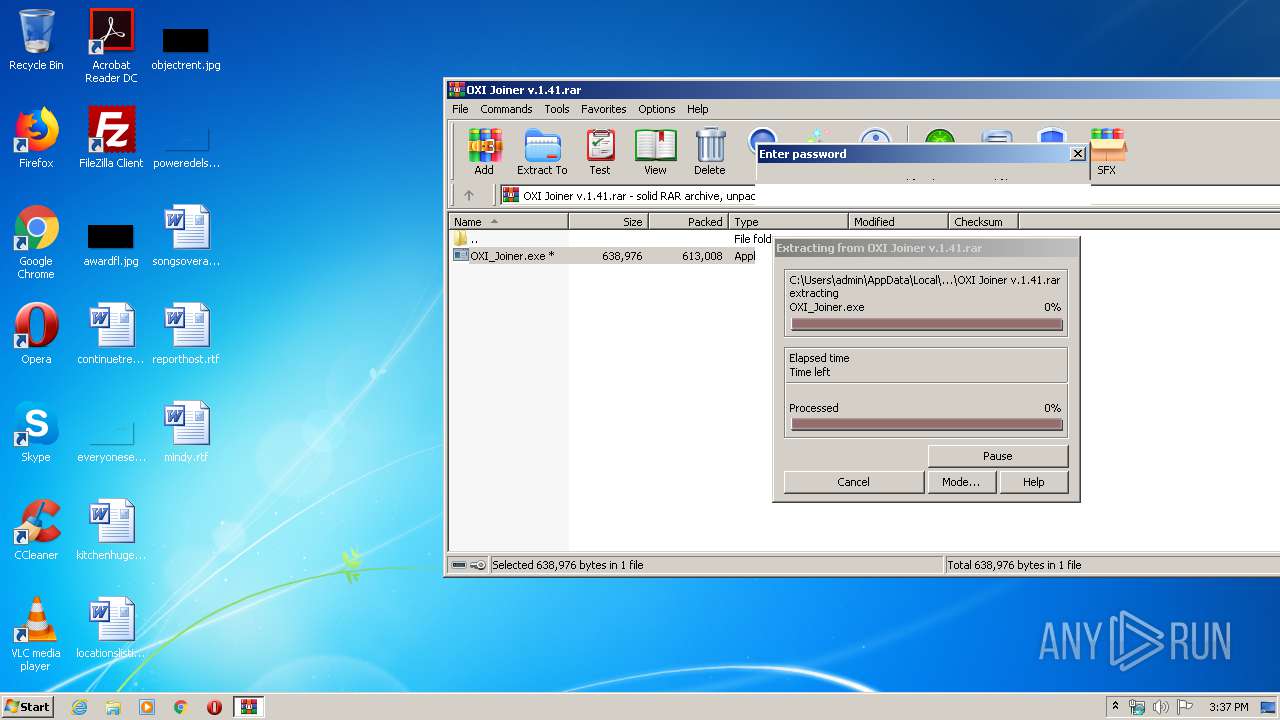1280x720 pixels.
Task: Select the everyonese... desktop file
Action: pos(111,440)
